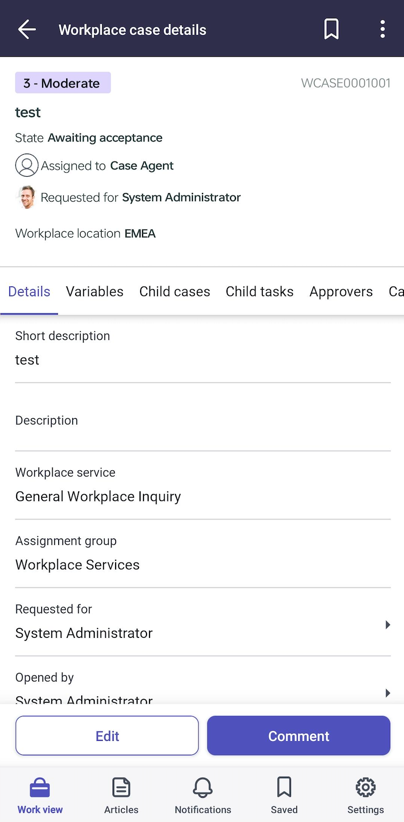Viewport: 404px width, 822px height.
Task: Switch to the Details tab
Action: pyautogui.click(x=29, y=291)
